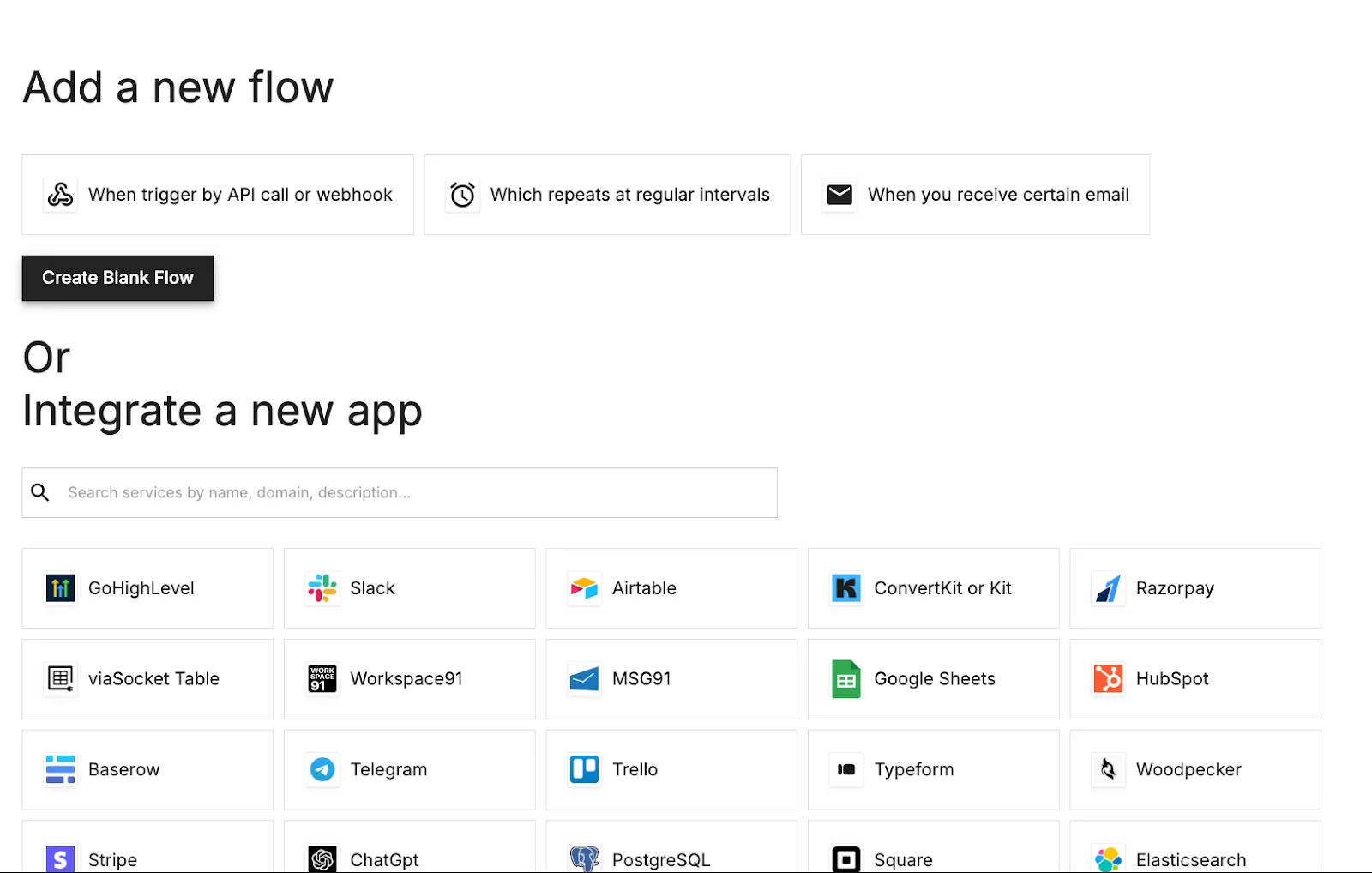The height and width of the screenshot is (873, 1372).
Task: Select the Workspace91 app name
Action: (406, 679)
